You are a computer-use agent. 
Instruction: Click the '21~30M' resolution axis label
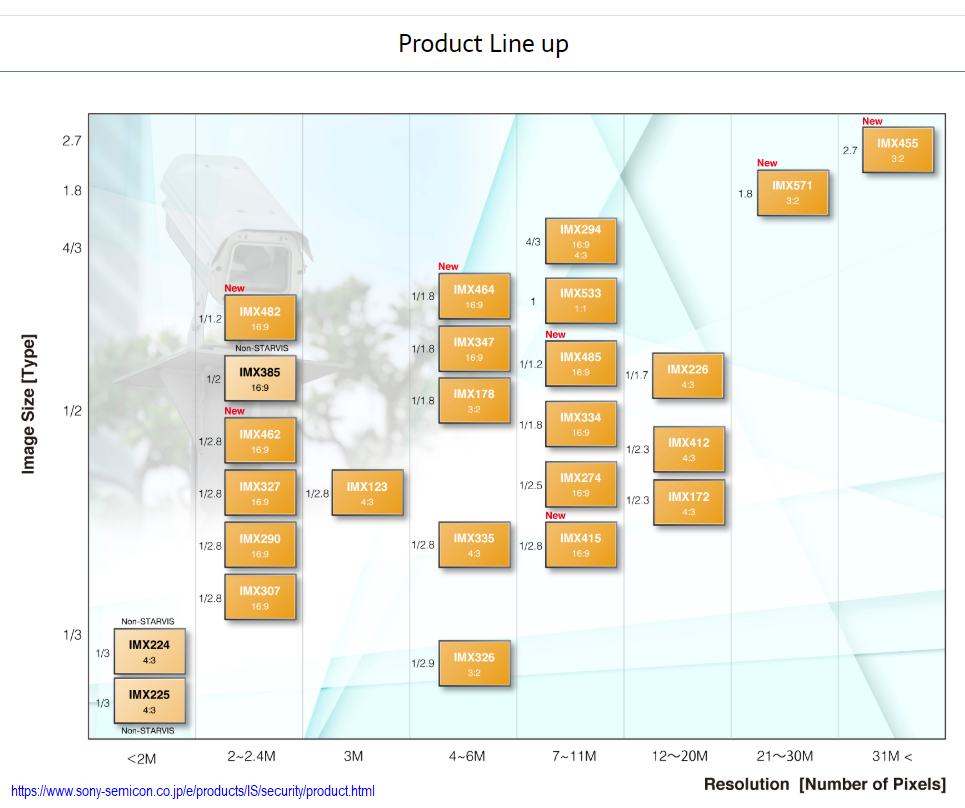click(785, 756)
